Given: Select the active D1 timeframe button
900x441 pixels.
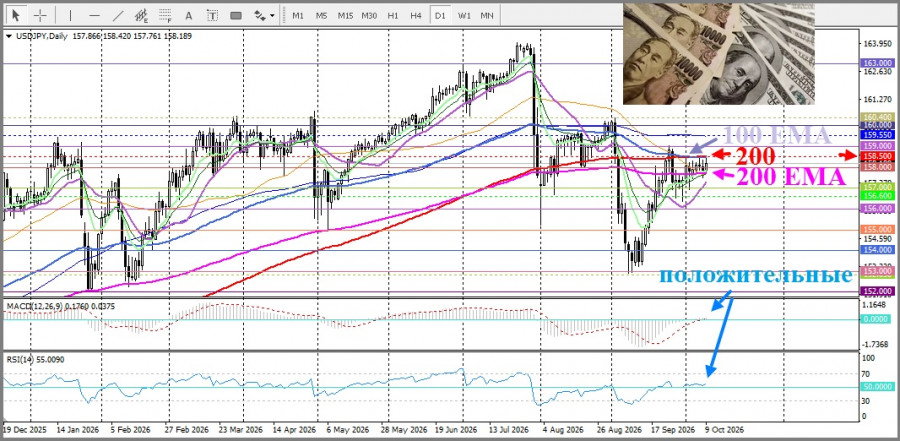Looking at the screenshot, I should (440, 16).
